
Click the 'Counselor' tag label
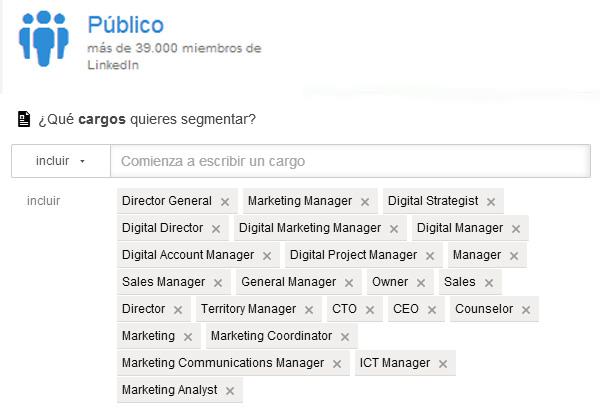(x=484, y=309)
